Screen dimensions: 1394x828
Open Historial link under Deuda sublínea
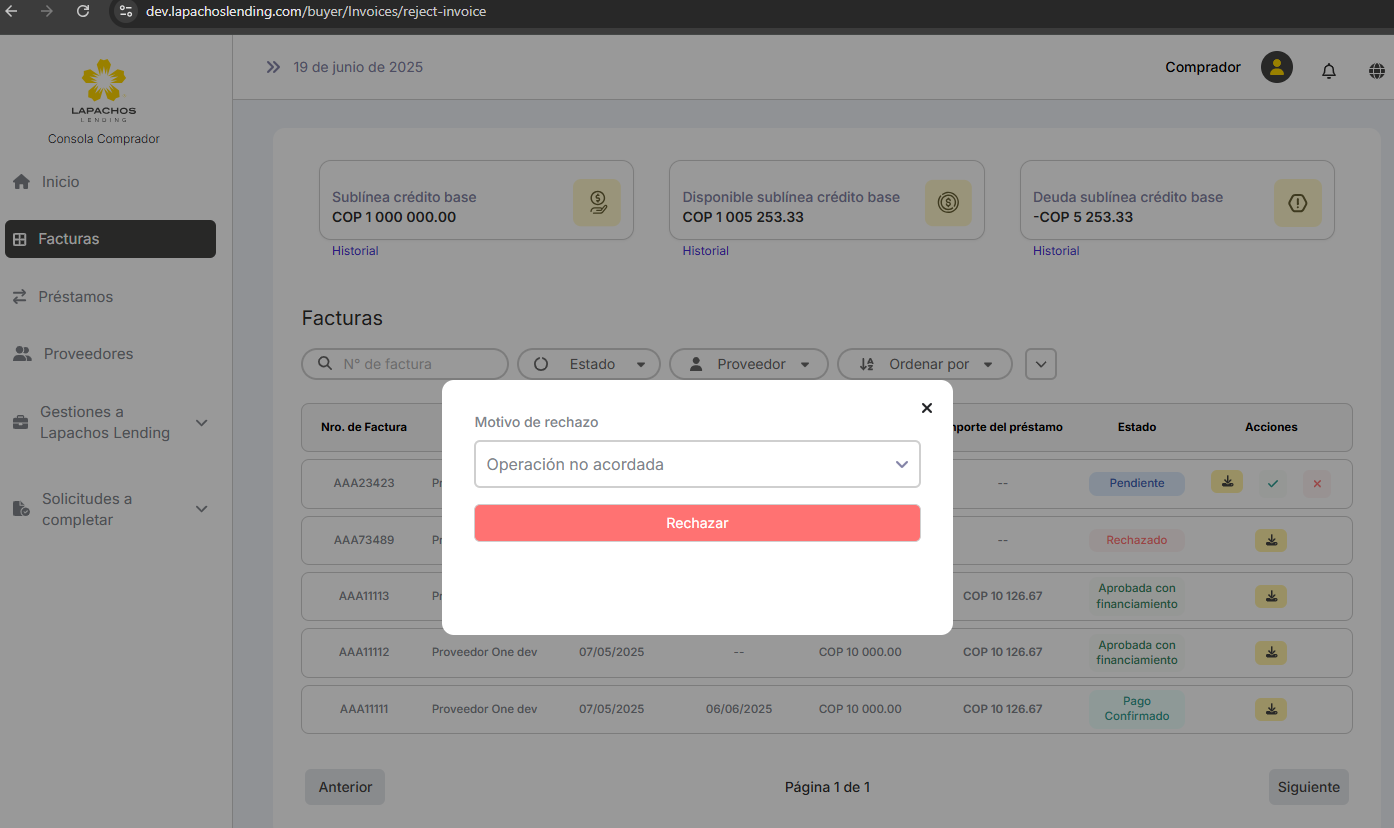click(x=1056, y=251)
